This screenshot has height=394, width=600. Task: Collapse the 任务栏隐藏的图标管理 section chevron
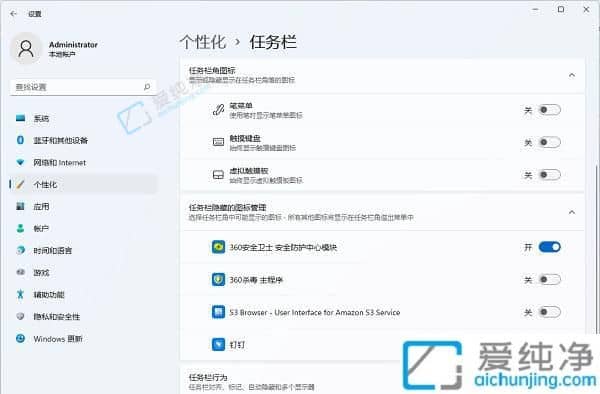[x=572, y=212]
